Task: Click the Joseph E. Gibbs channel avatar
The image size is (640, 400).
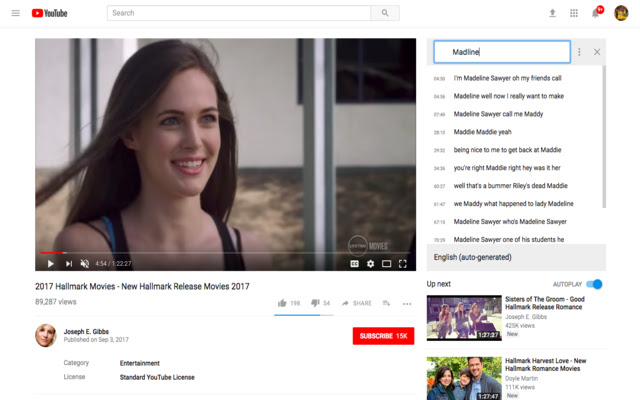Action: point(46,336)
